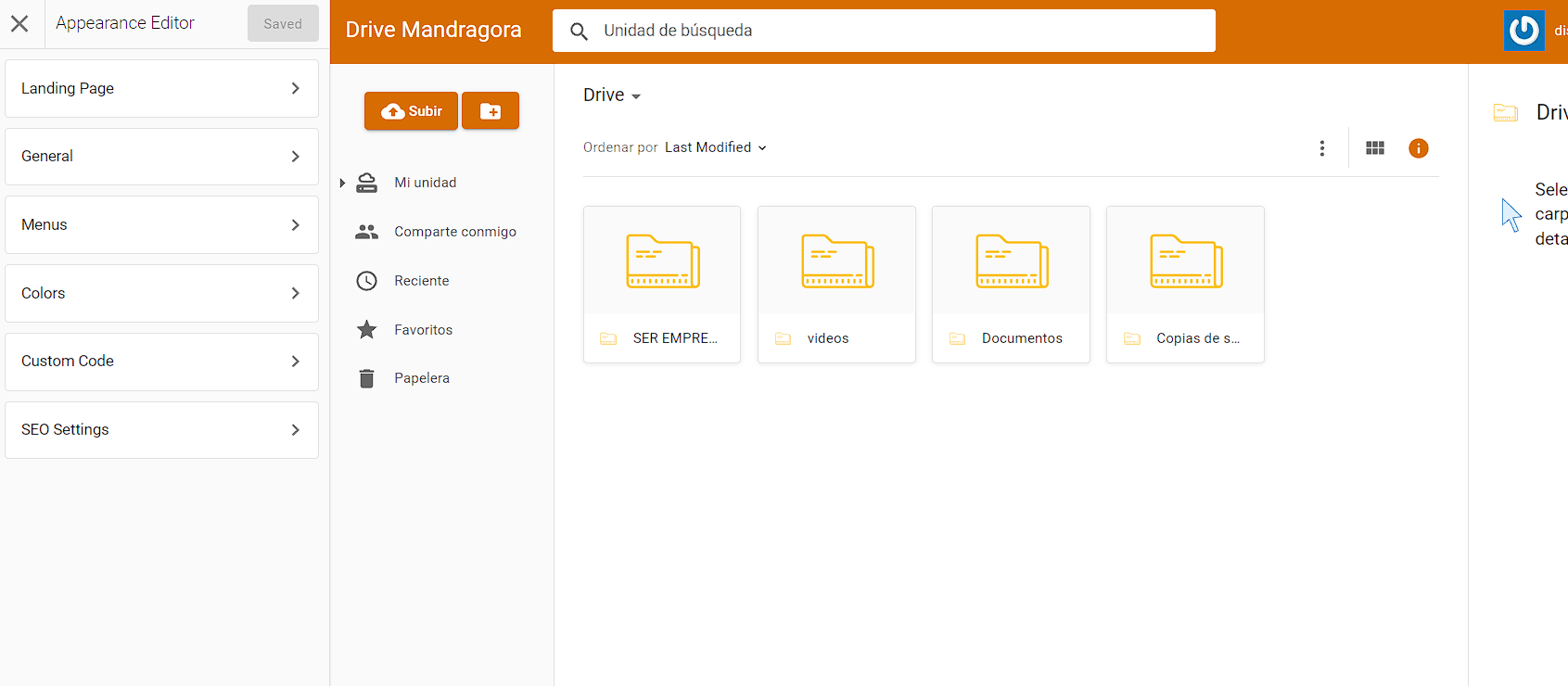Click the user avatar power icon
The width and height of the screenshot is (1568, 686).
coord(1523,31)
